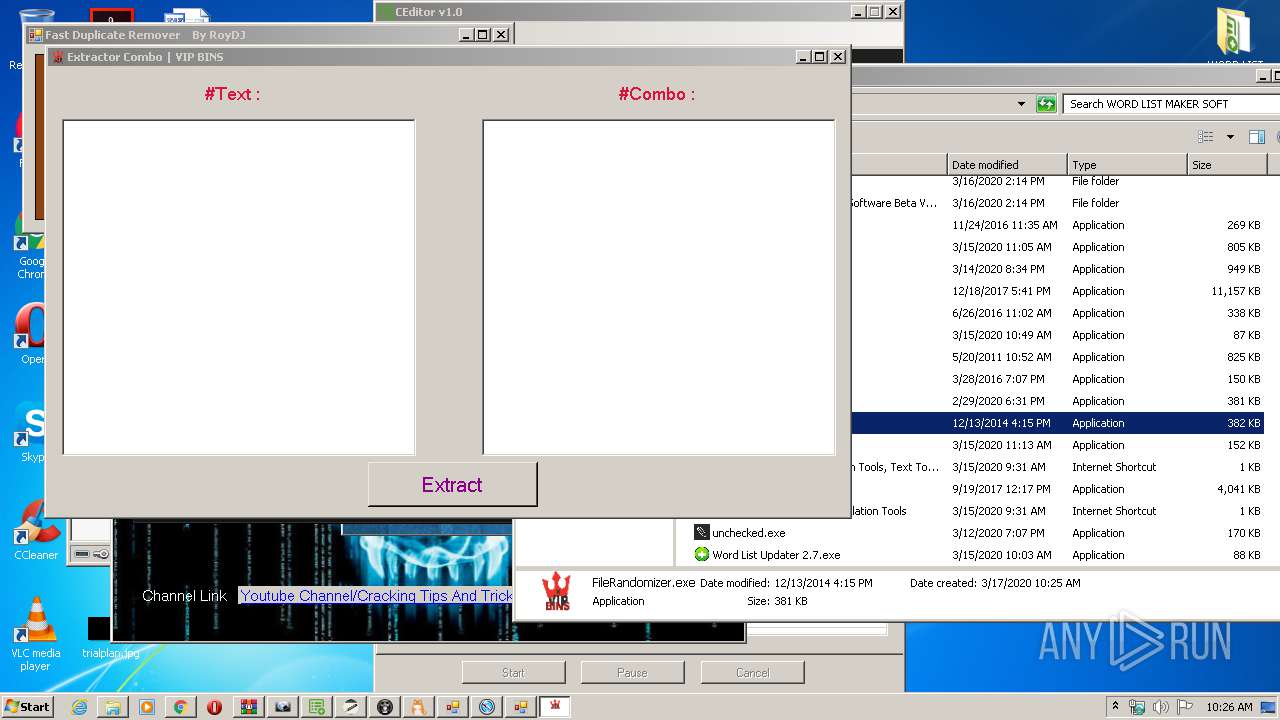
Task: Open the volume control in system tray
Action: [x=1161, y=707]
